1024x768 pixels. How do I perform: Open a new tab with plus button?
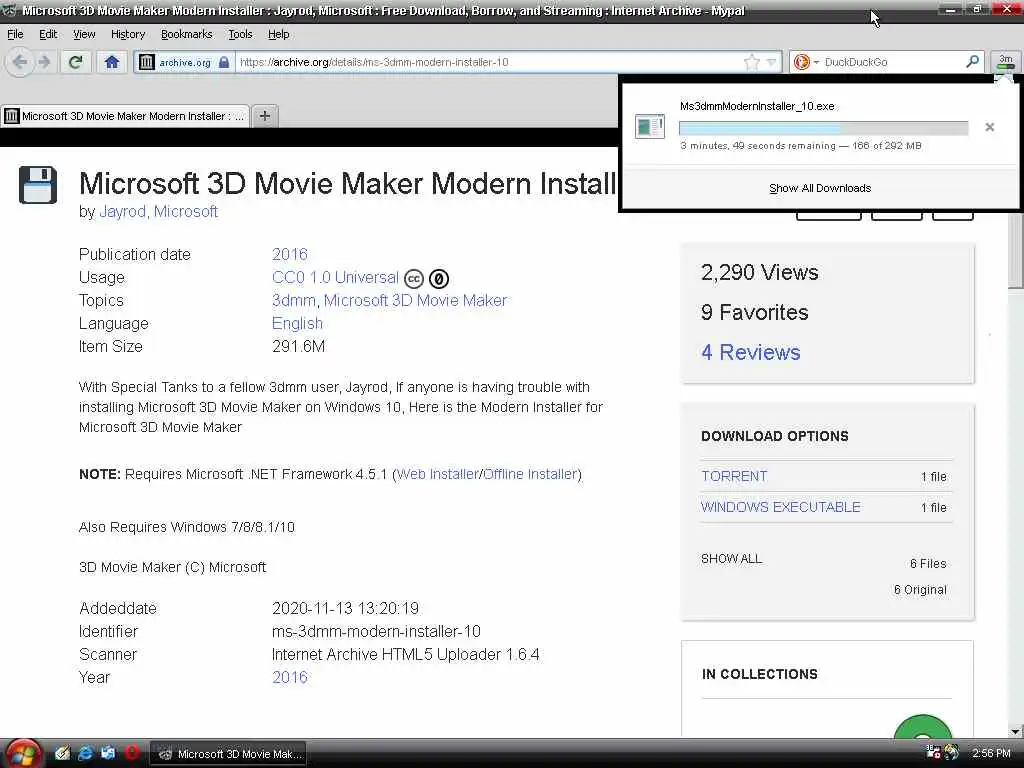(x=264, y=116)
